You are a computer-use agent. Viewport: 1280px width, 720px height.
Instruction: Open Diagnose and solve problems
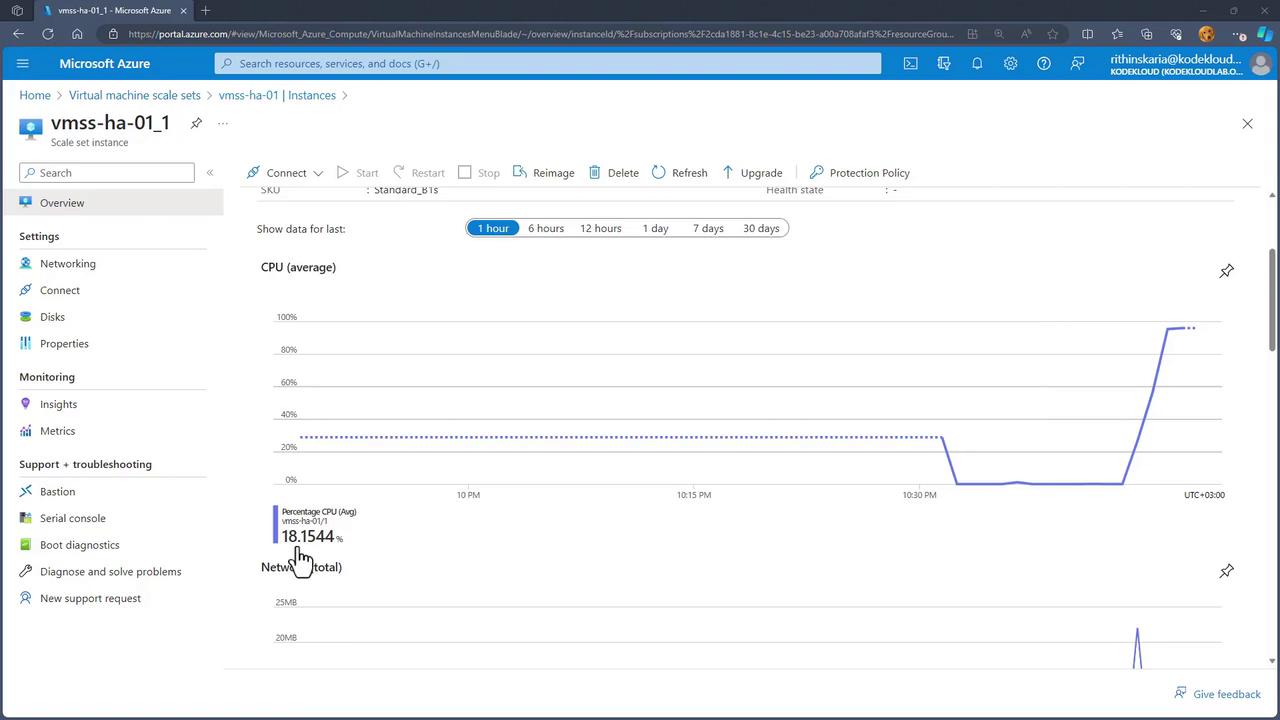[x=113, y=572]
